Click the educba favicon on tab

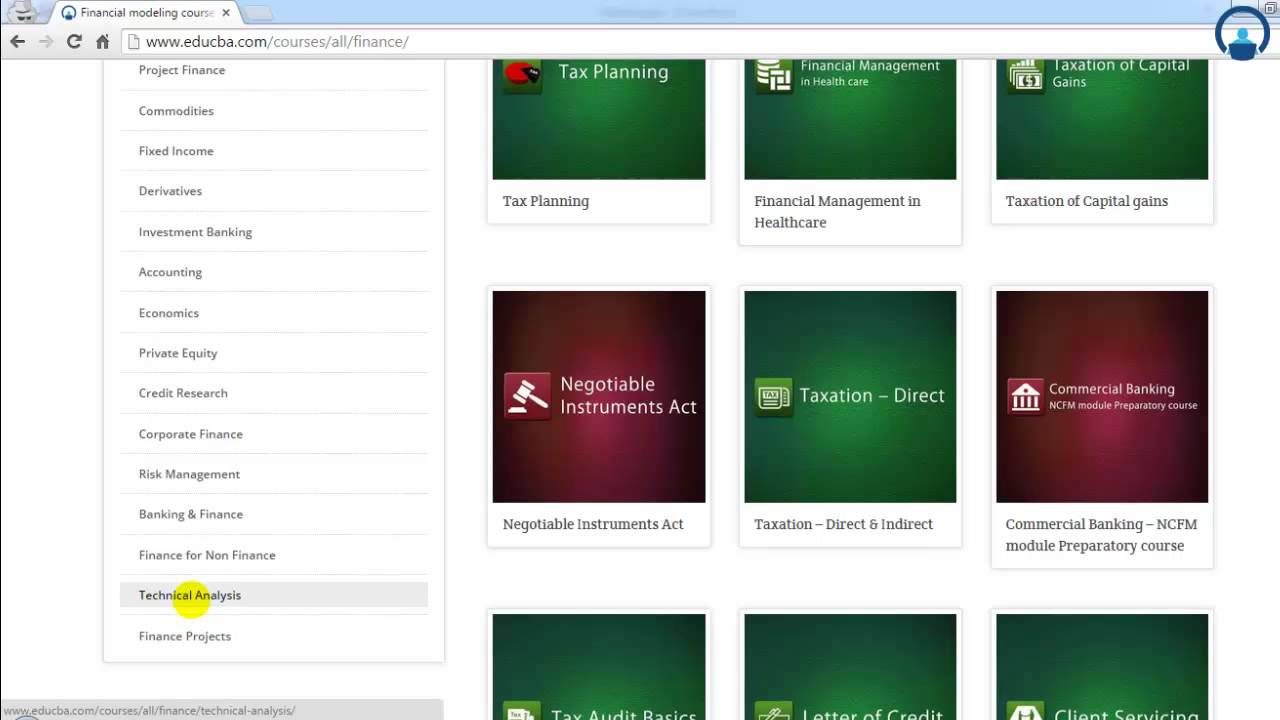68,13
